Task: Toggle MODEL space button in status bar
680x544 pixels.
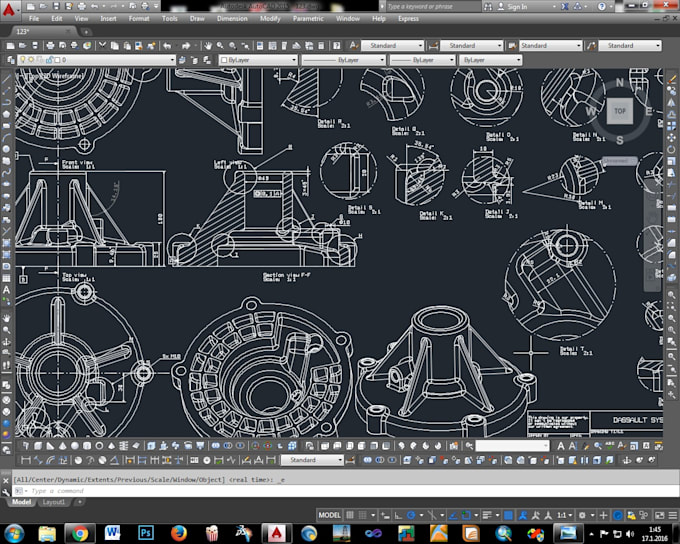Action: 330,515
